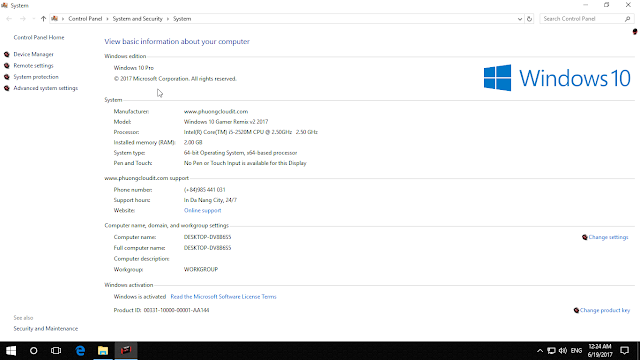640x360 pixels.
Task: Open the Action Center notifications icon
Action: click(x=624, y=351)
